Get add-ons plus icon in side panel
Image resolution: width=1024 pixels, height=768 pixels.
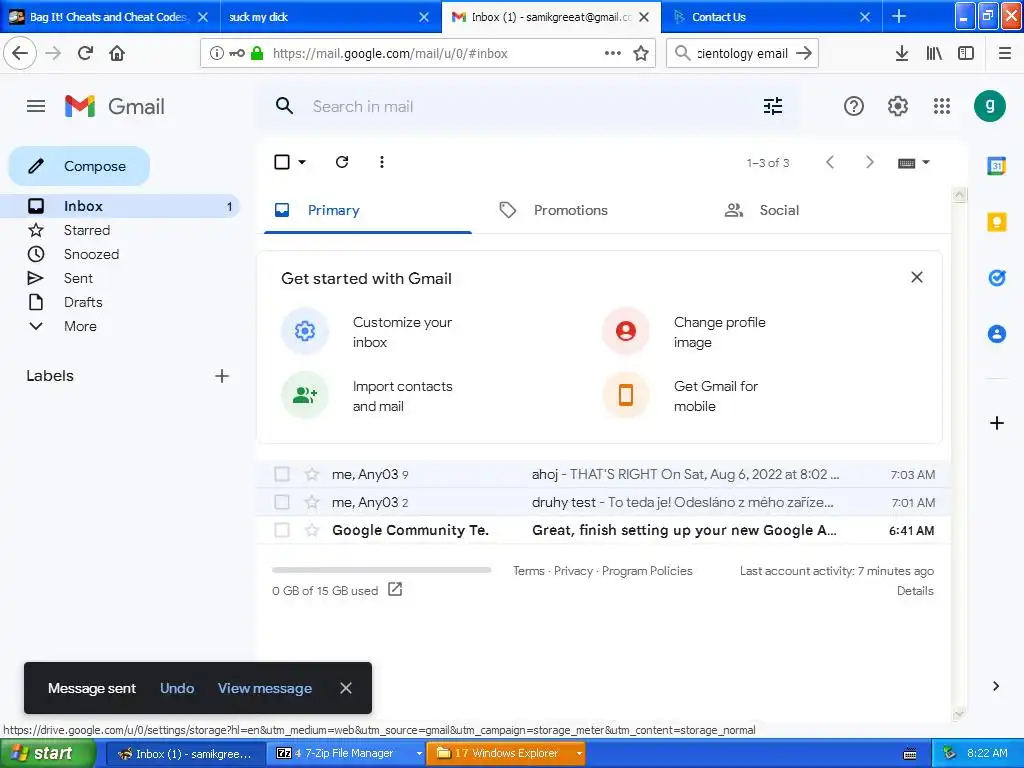point(997,423)
